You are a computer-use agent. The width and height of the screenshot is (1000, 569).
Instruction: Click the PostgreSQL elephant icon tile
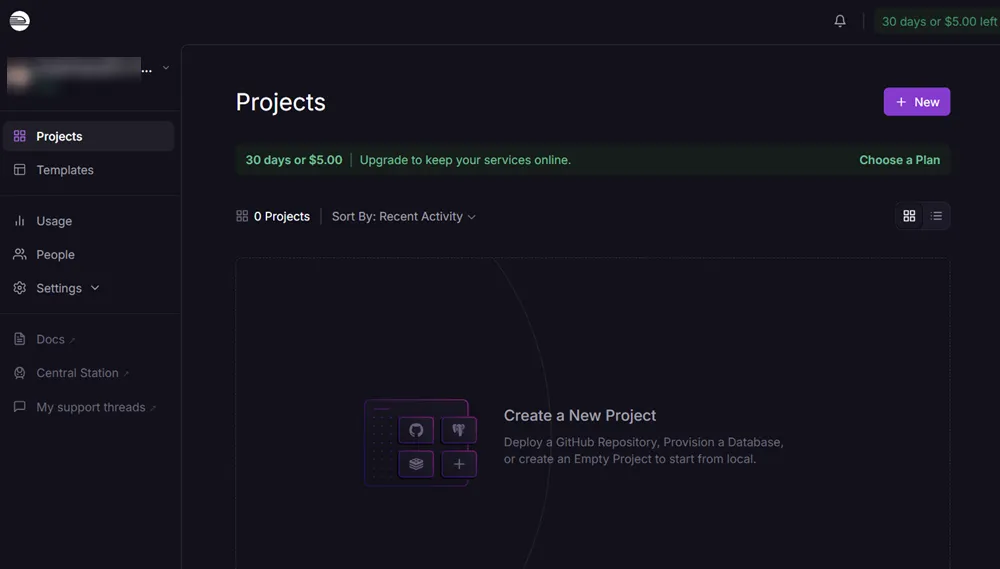point(459,430)
